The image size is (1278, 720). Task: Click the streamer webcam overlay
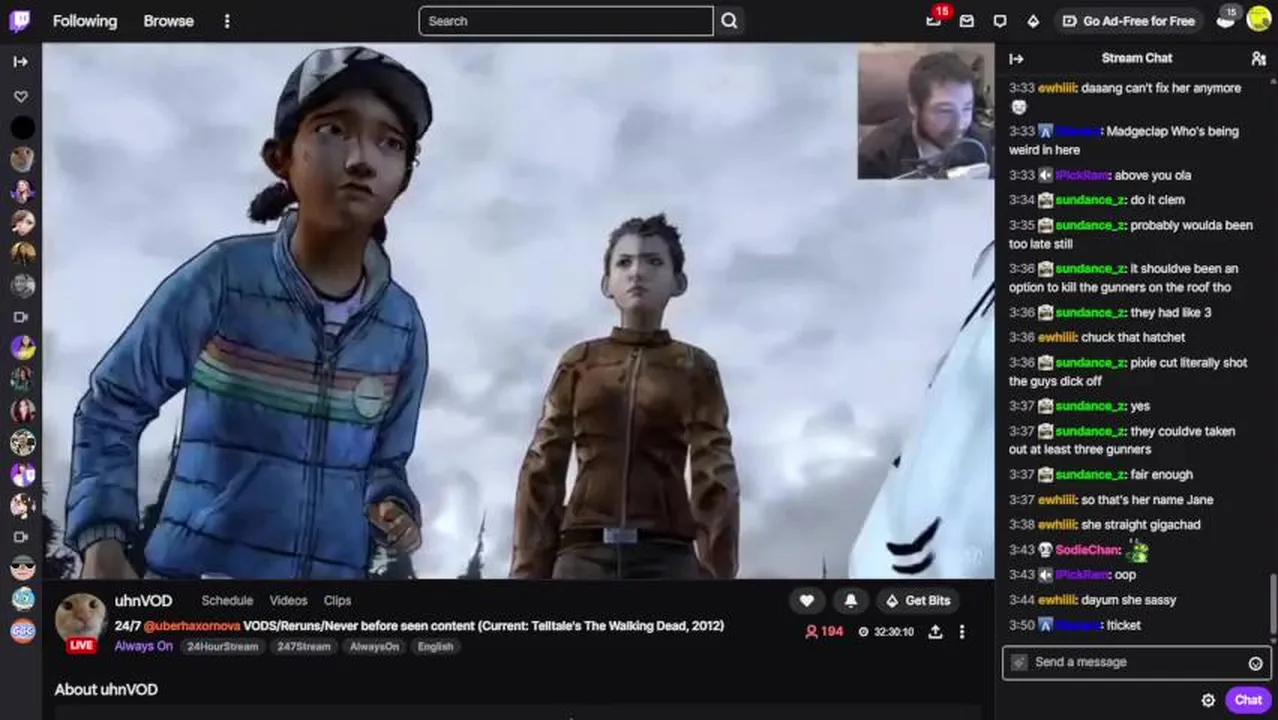tap(925, 111)
